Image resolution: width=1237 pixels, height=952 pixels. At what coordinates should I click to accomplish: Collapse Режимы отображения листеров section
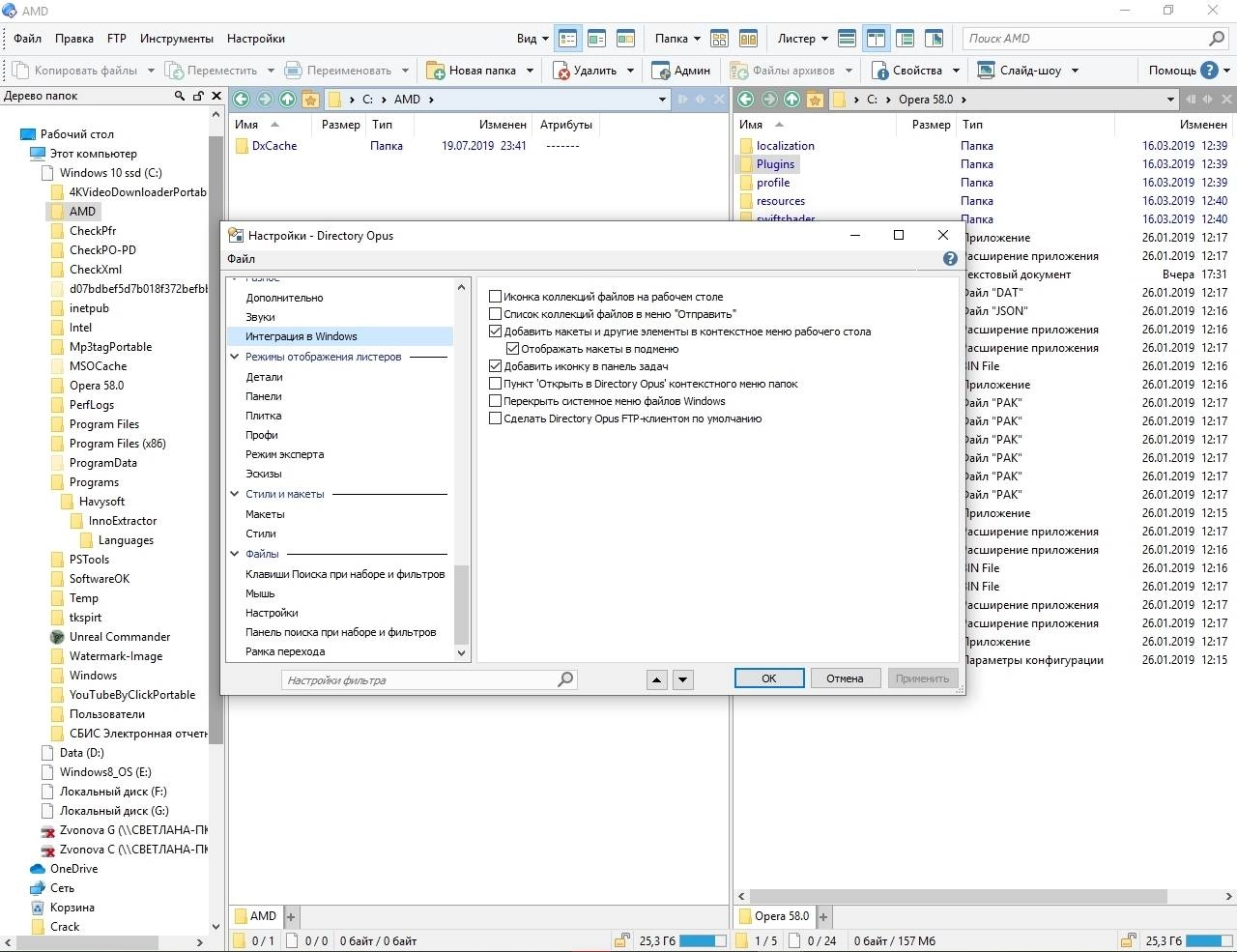point(235,357)
